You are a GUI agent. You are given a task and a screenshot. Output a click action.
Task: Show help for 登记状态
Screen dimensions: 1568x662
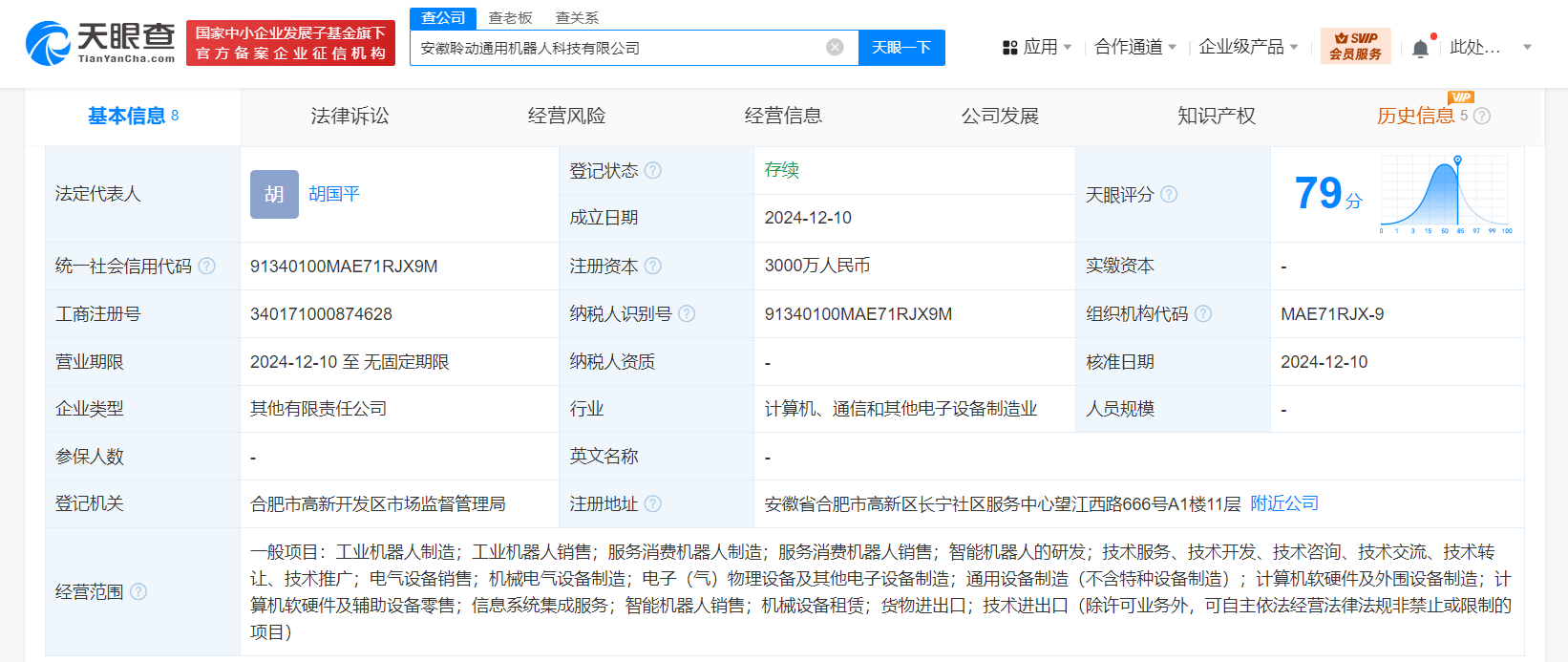[x=653, y=171]
